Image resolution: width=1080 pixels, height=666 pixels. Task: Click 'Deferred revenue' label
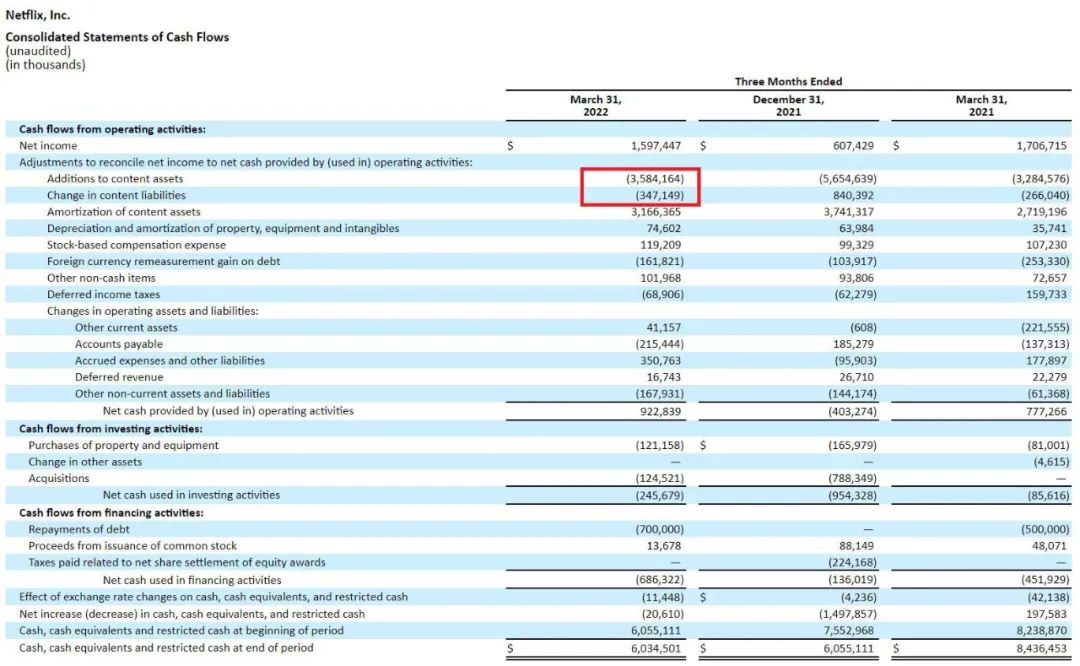click(x=119, y=377)
